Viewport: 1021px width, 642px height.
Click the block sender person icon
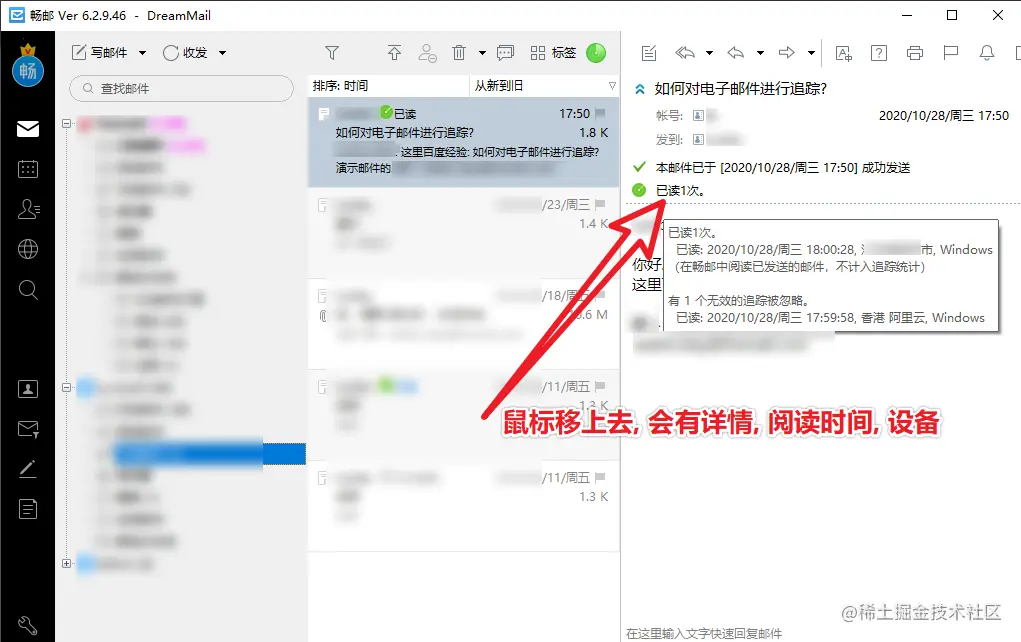[x=427, y=53]
